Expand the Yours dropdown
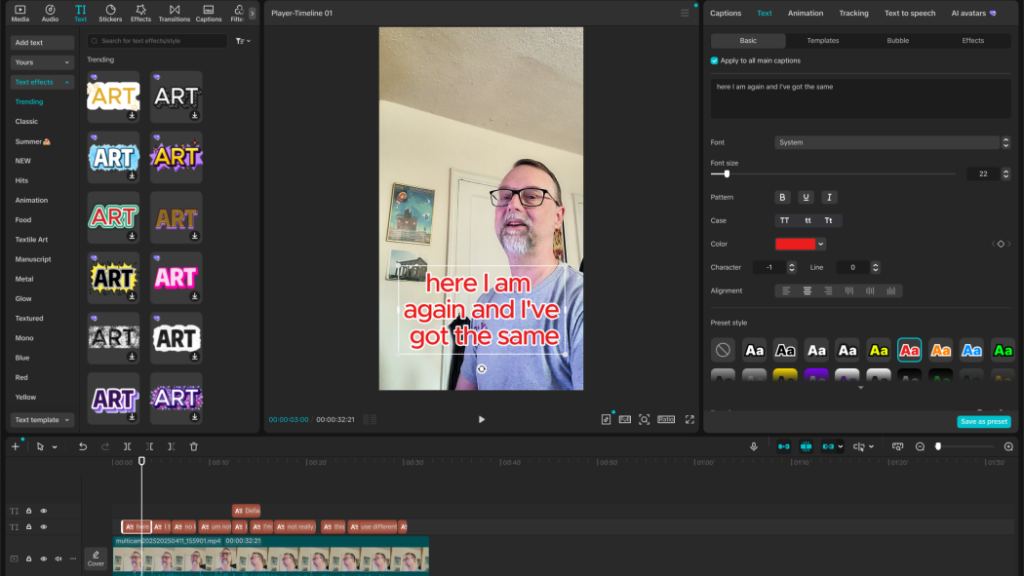The image size is (1024, 576). pos(42,63)
